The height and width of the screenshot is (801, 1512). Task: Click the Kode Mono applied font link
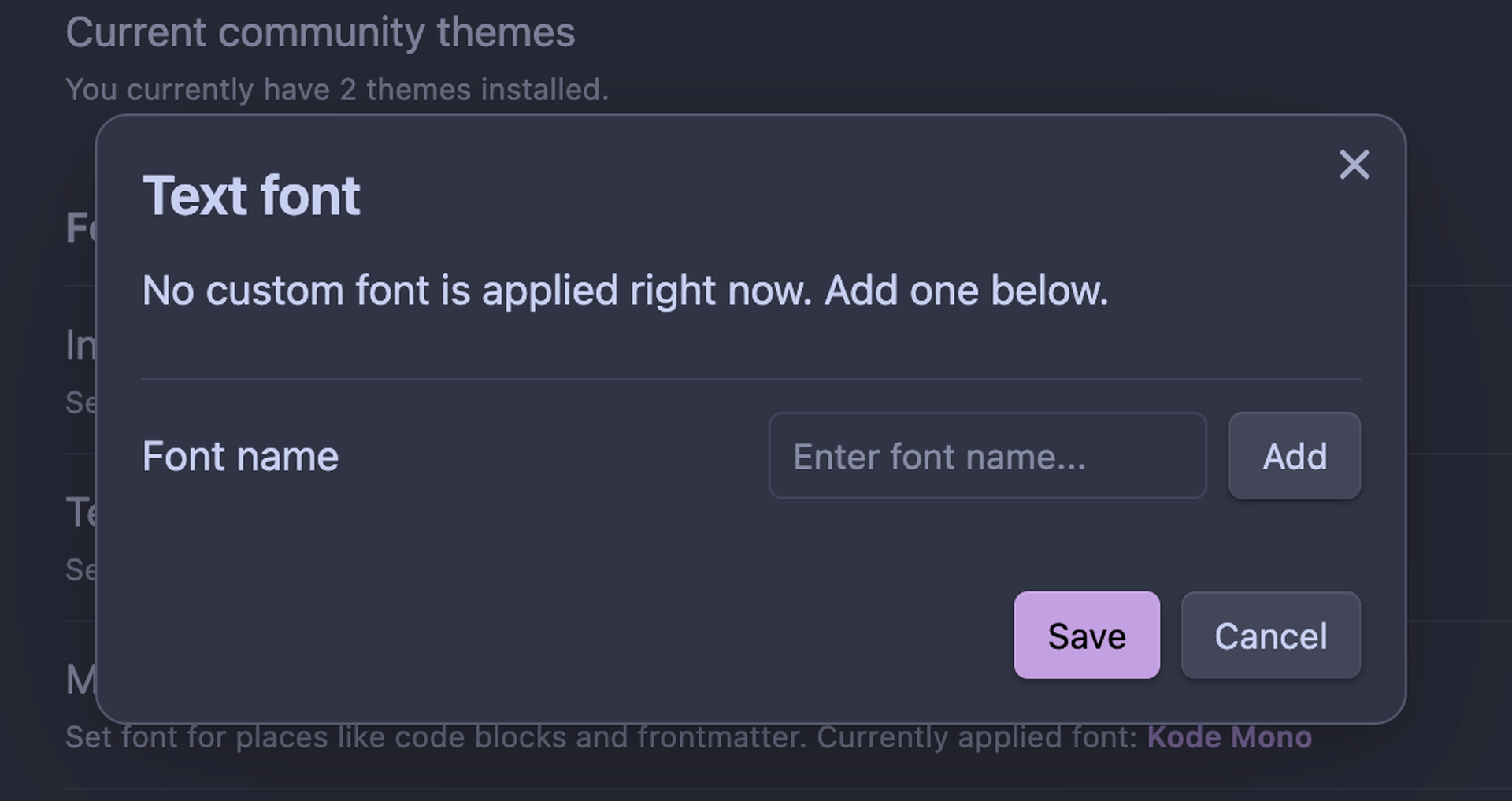coord(1227,737)
